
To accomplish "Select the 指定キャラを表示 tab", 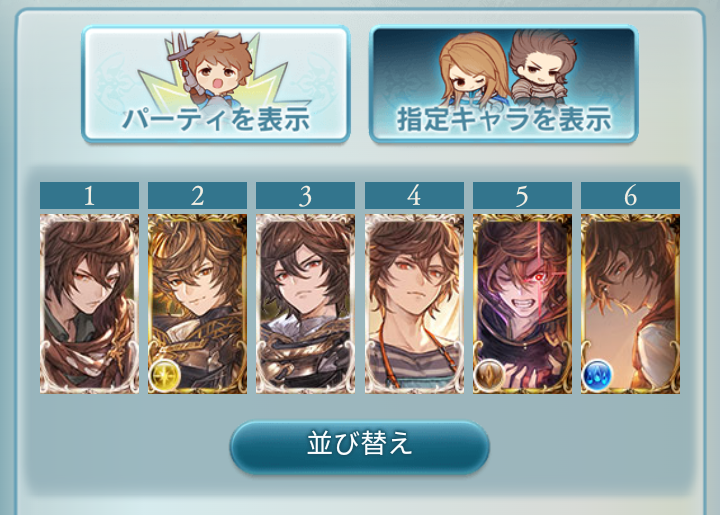I will (x=503, y=84).
